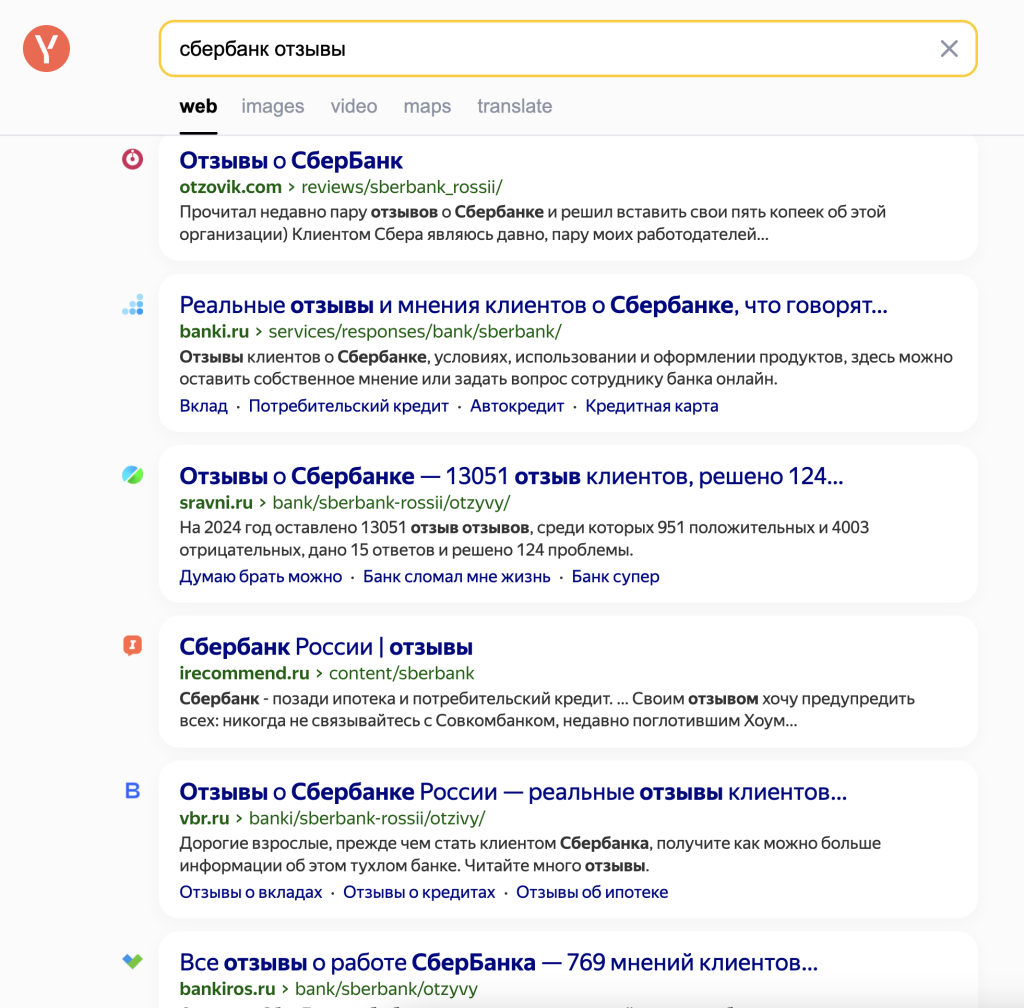Click the otzovik.com favicon
Viewport: 1024px width, 1008px height.
[x=133, y=159]
